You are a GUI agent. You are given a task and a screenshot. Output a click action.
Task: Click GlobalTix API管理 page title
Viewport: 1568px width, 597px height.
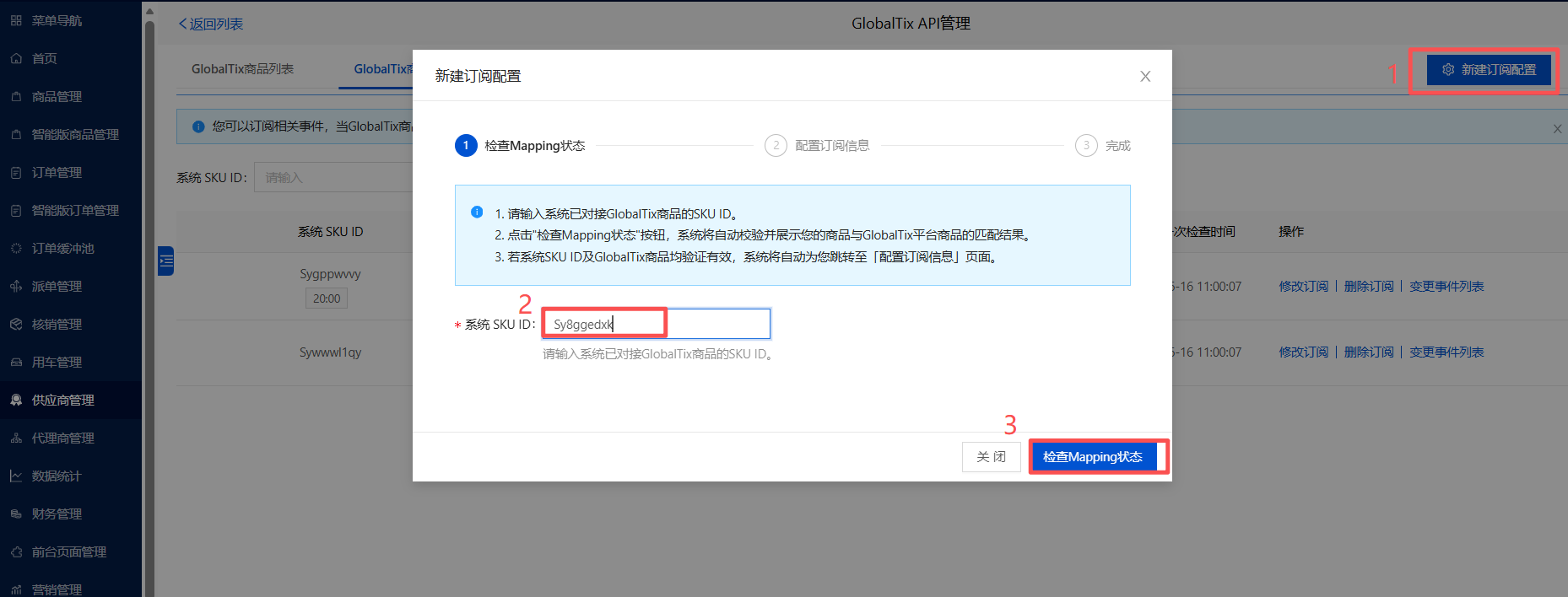[911, 24]
